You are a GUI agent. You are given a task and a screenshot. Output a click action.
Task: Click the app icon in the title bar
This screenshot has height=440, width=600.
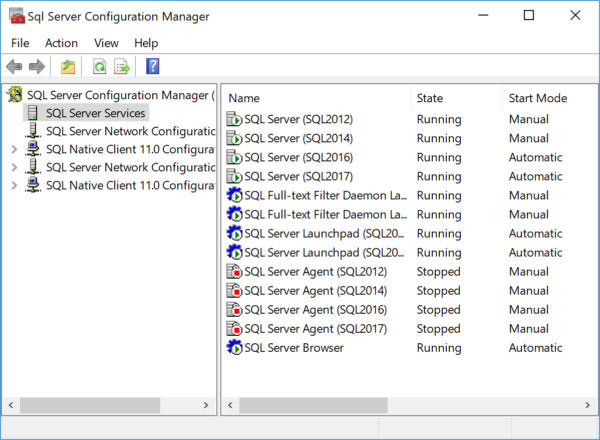17,16
